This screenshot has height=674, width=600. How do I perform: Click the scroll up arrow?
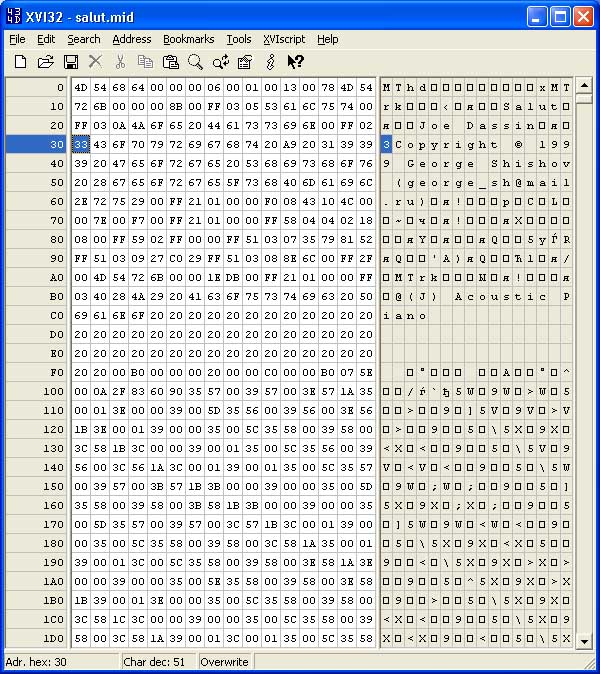(x=584, y=86)
